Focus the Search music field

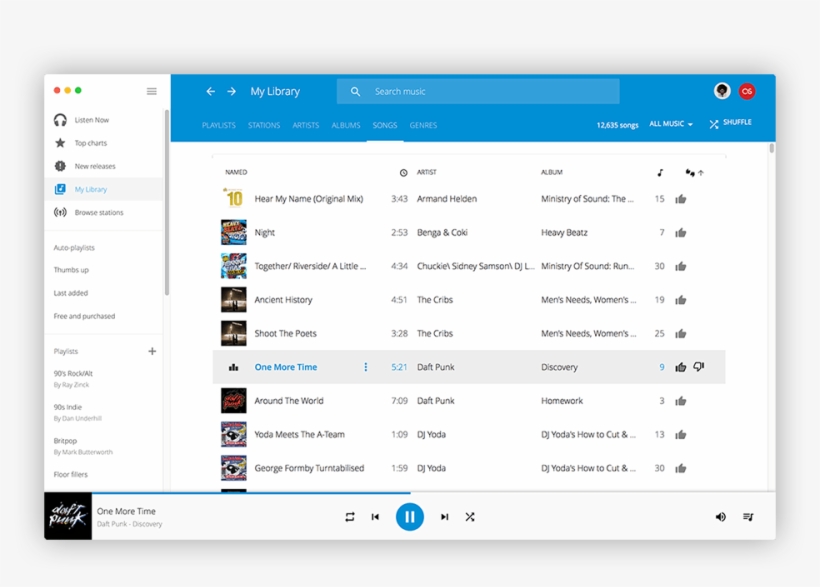478,92
